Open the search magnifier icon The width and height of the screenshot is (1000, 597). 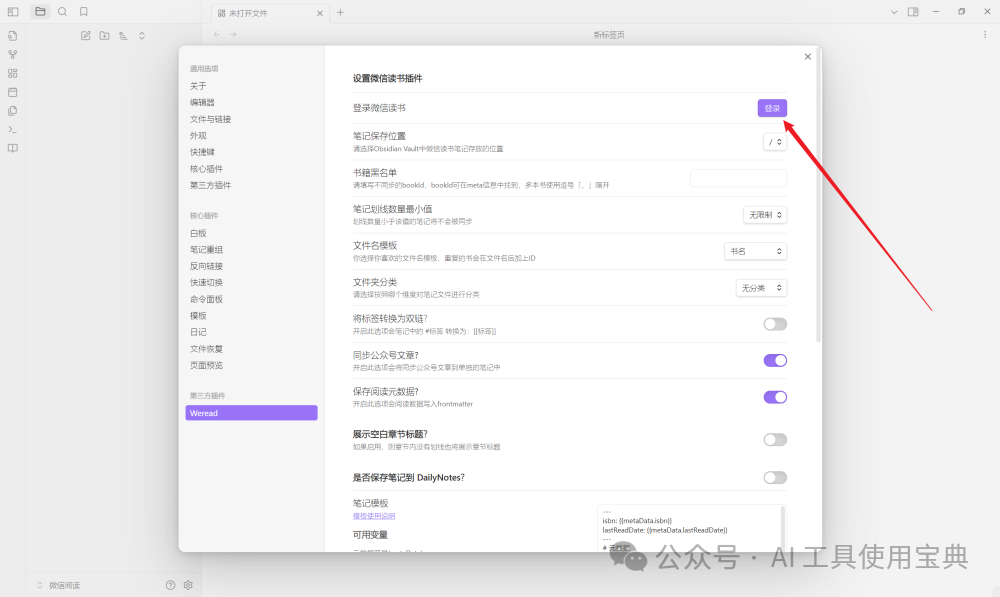(62, 11)
